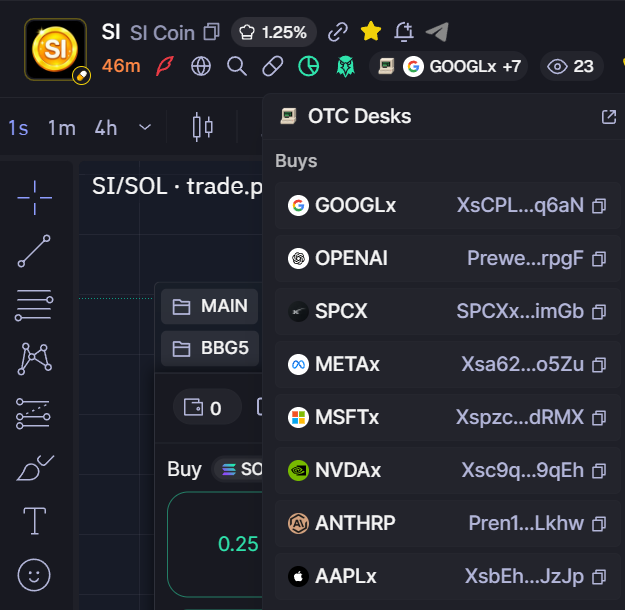The width and height of the screenshot is (625, 610).
Task: Copy METAx address Xsa62...o5Zu
Action: coord(599,365)
